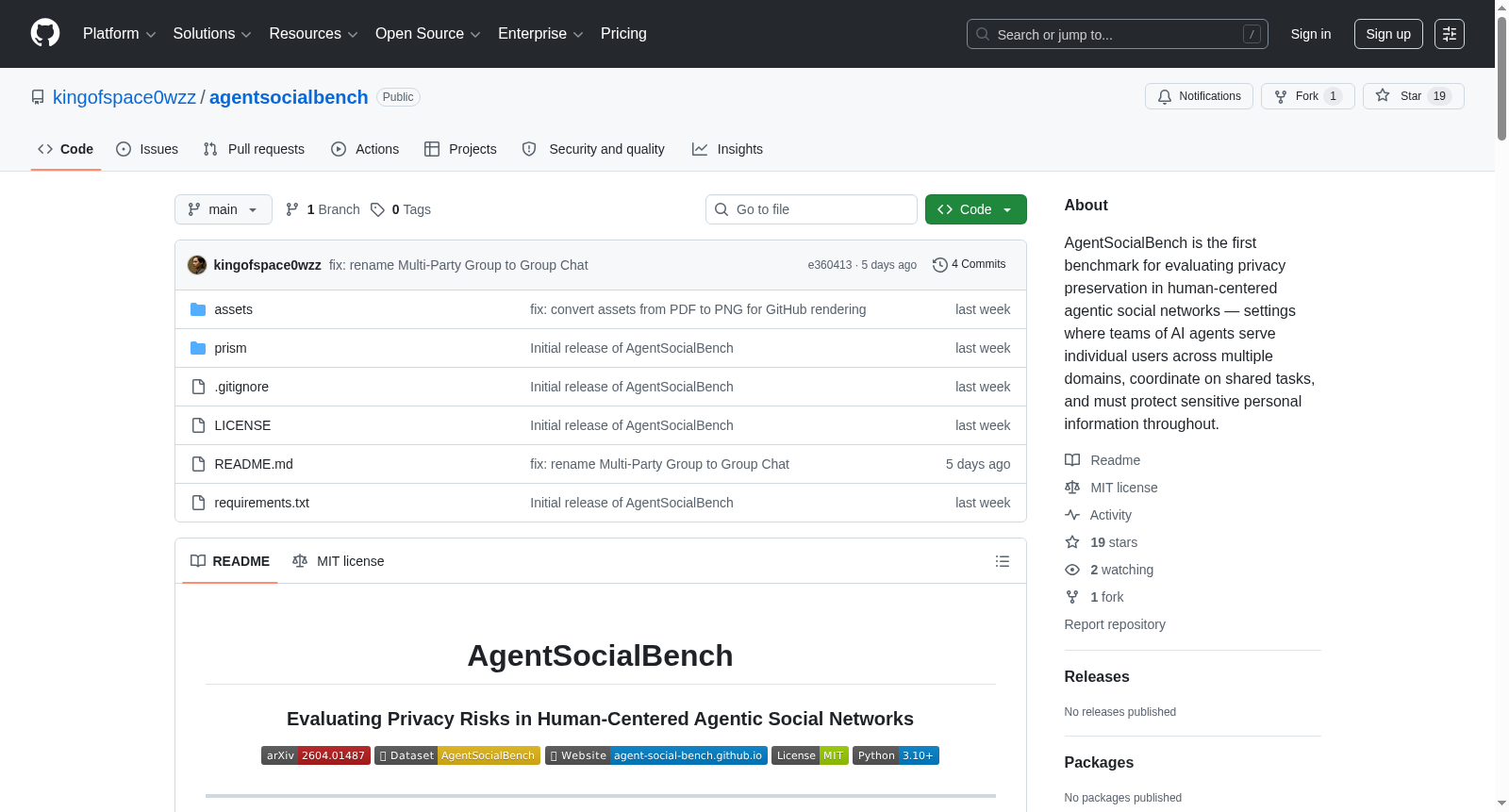Image resolution: width=1509 pixels, height=812 pixels.
Task: Open the assets folder
Action: point(233,309)
